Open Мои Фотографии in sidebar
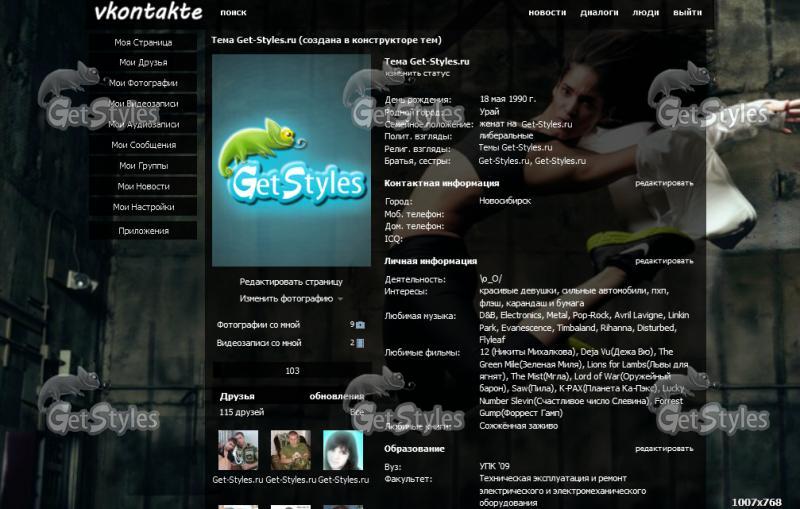This screenshot has height=509, width=800. [143, 83]
